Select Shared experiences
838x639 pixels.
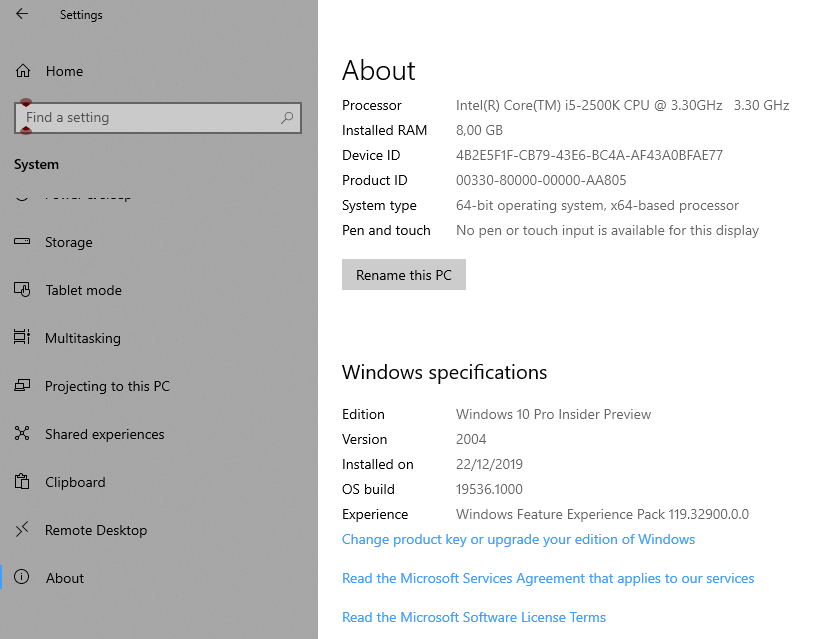[159, 434]
